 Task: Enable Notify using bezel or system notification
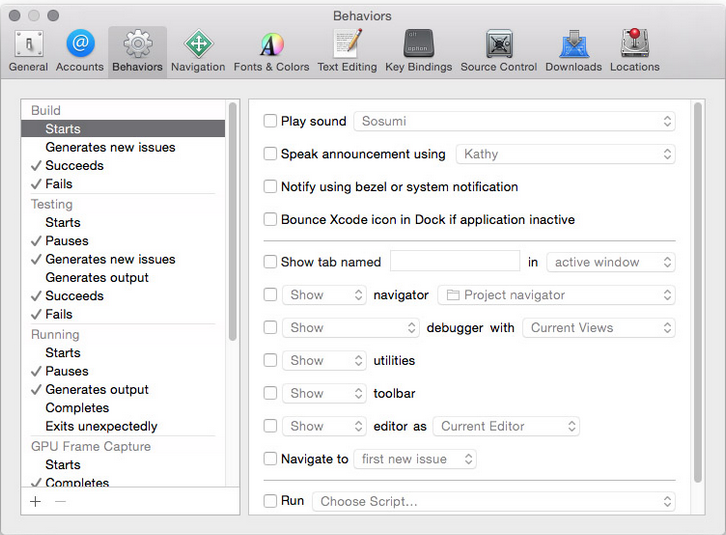(270, 187)
